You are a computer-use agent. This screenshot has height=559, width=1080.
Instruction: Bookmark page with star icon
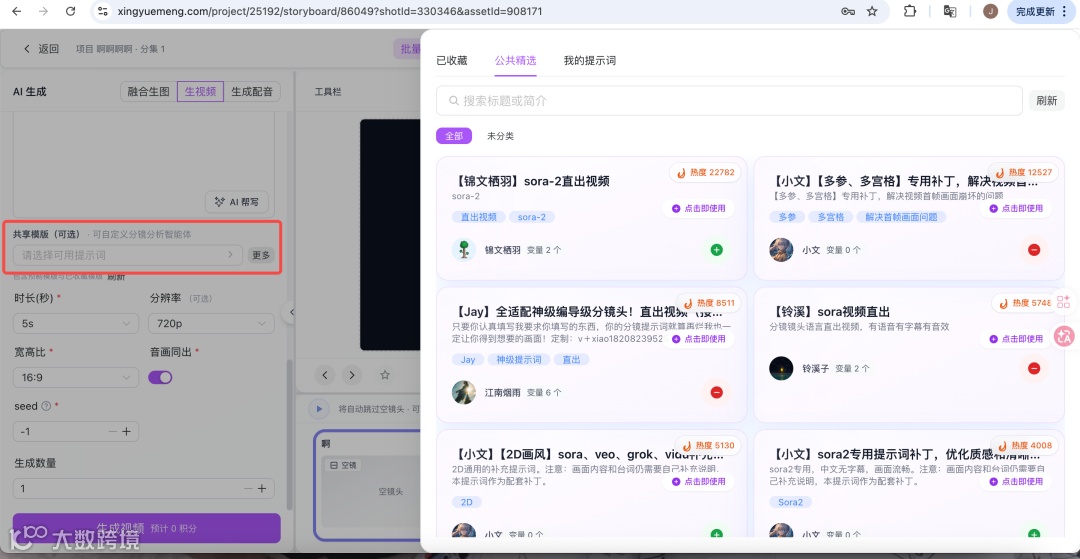[x=872, y=11]
